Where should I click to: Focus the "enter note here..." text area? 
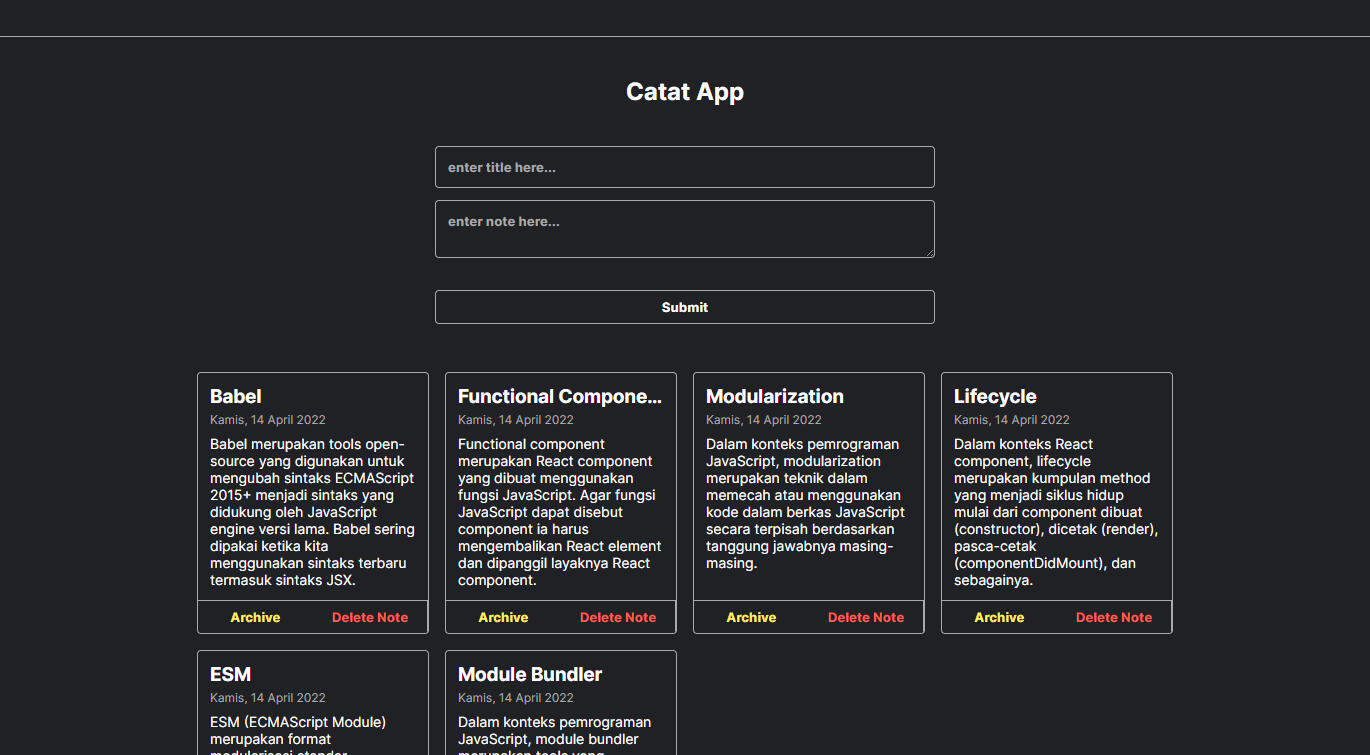pos(684,228)
